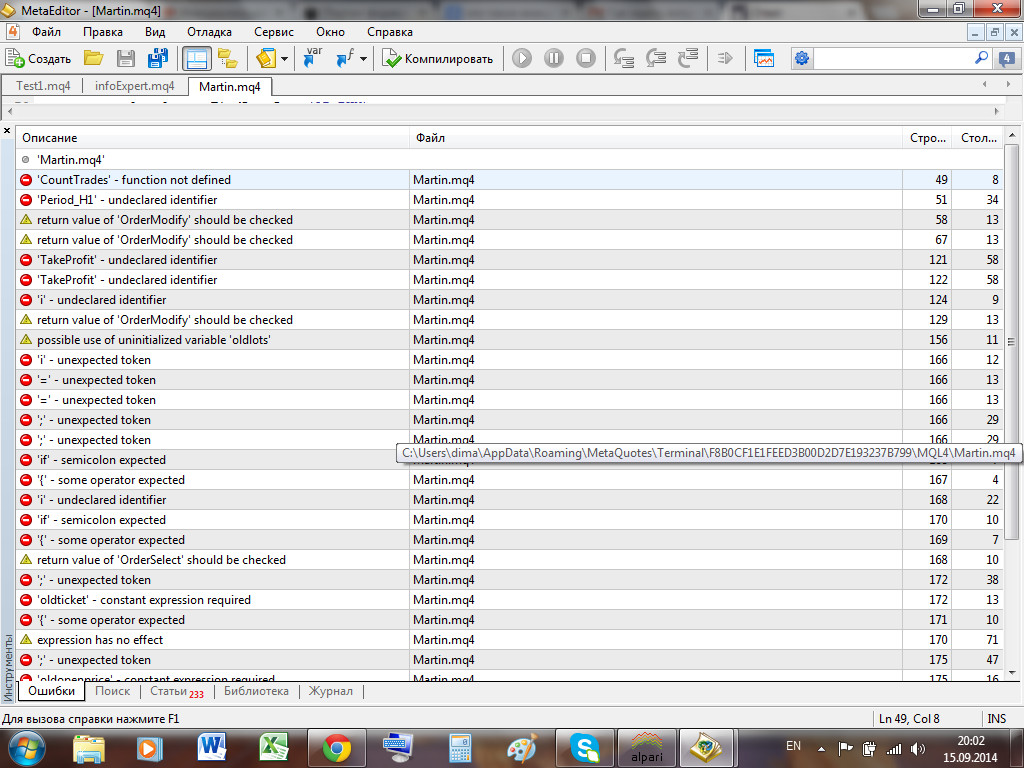Image resolution: width=1024 pixels, height=768 pixels.
Task: Open Skype from the taskbar
Action: click(584, 748)
